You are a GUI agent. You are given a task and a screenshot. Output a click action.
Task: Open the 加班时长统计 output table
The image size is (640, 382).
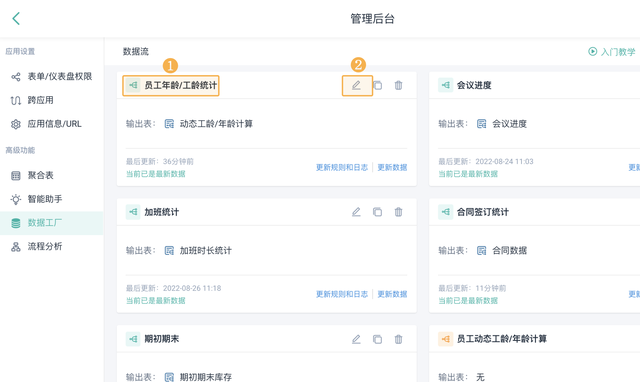coord(206,251)
